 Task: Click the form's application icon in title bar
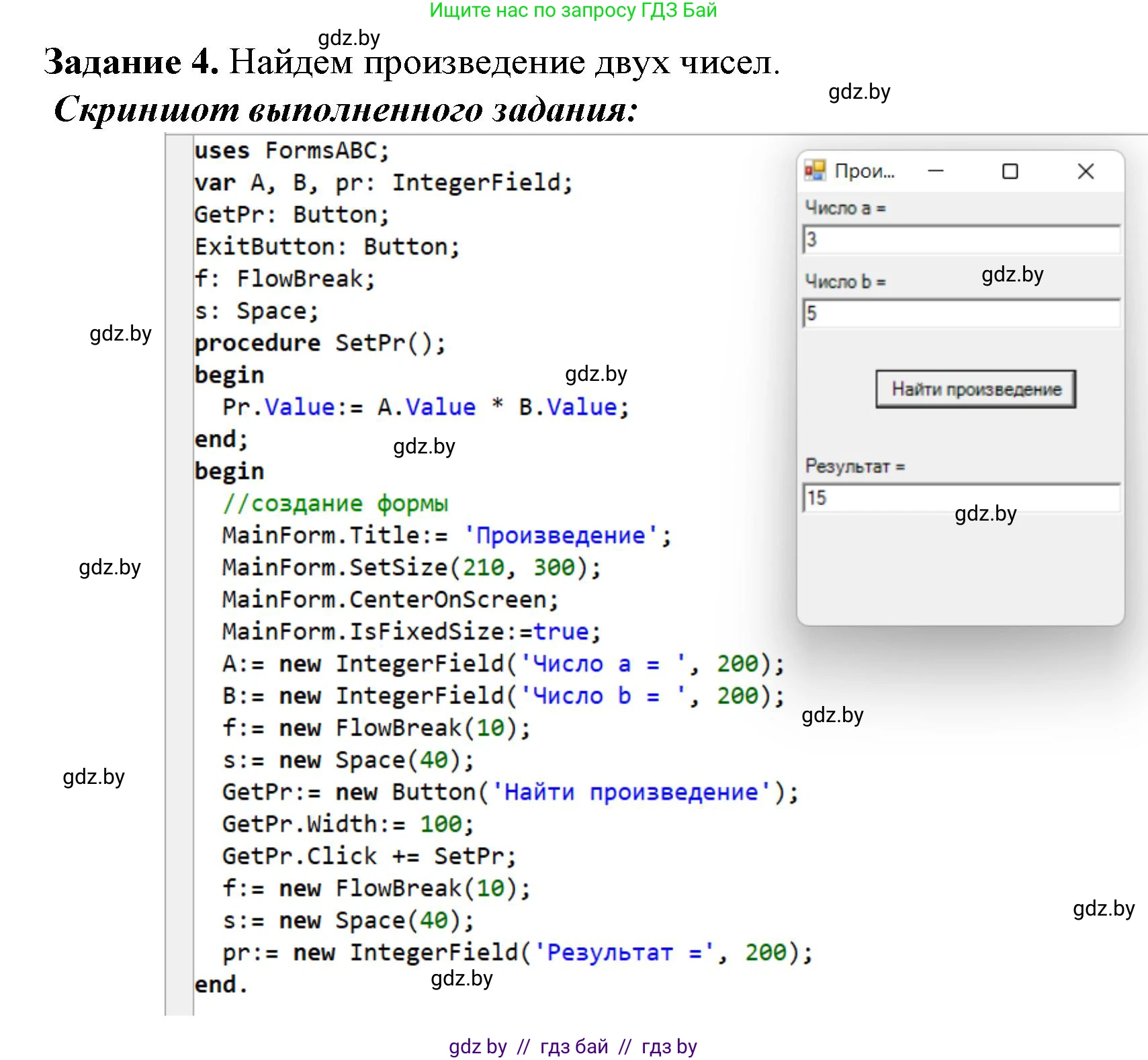click(815, 171)
